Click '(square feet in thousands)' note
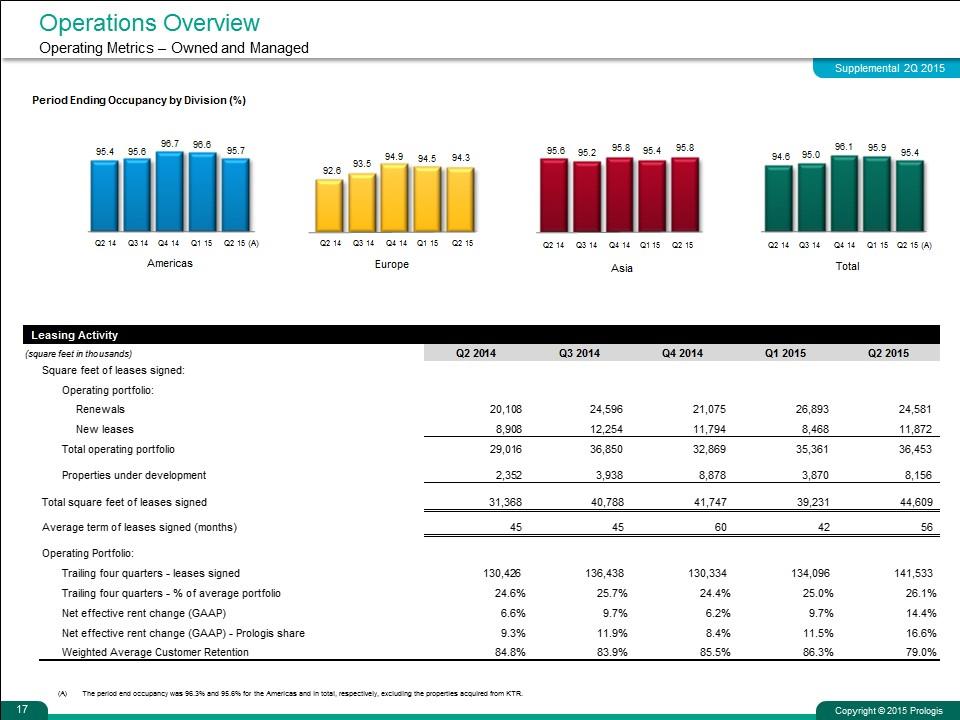960x720 pixels. (78, 354)
